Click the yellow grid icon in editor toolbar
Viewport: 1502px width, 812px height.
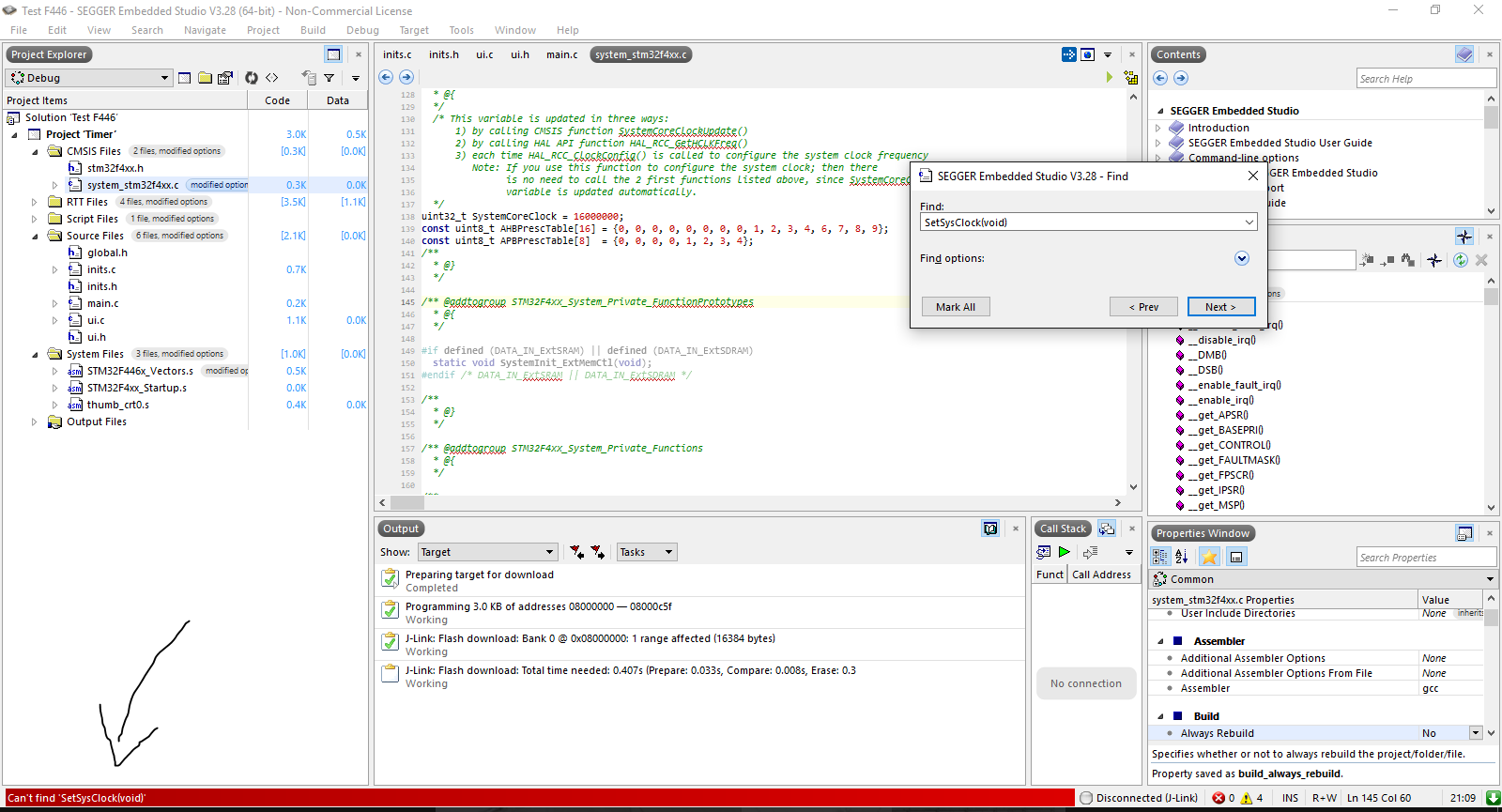click(1131, 77)
